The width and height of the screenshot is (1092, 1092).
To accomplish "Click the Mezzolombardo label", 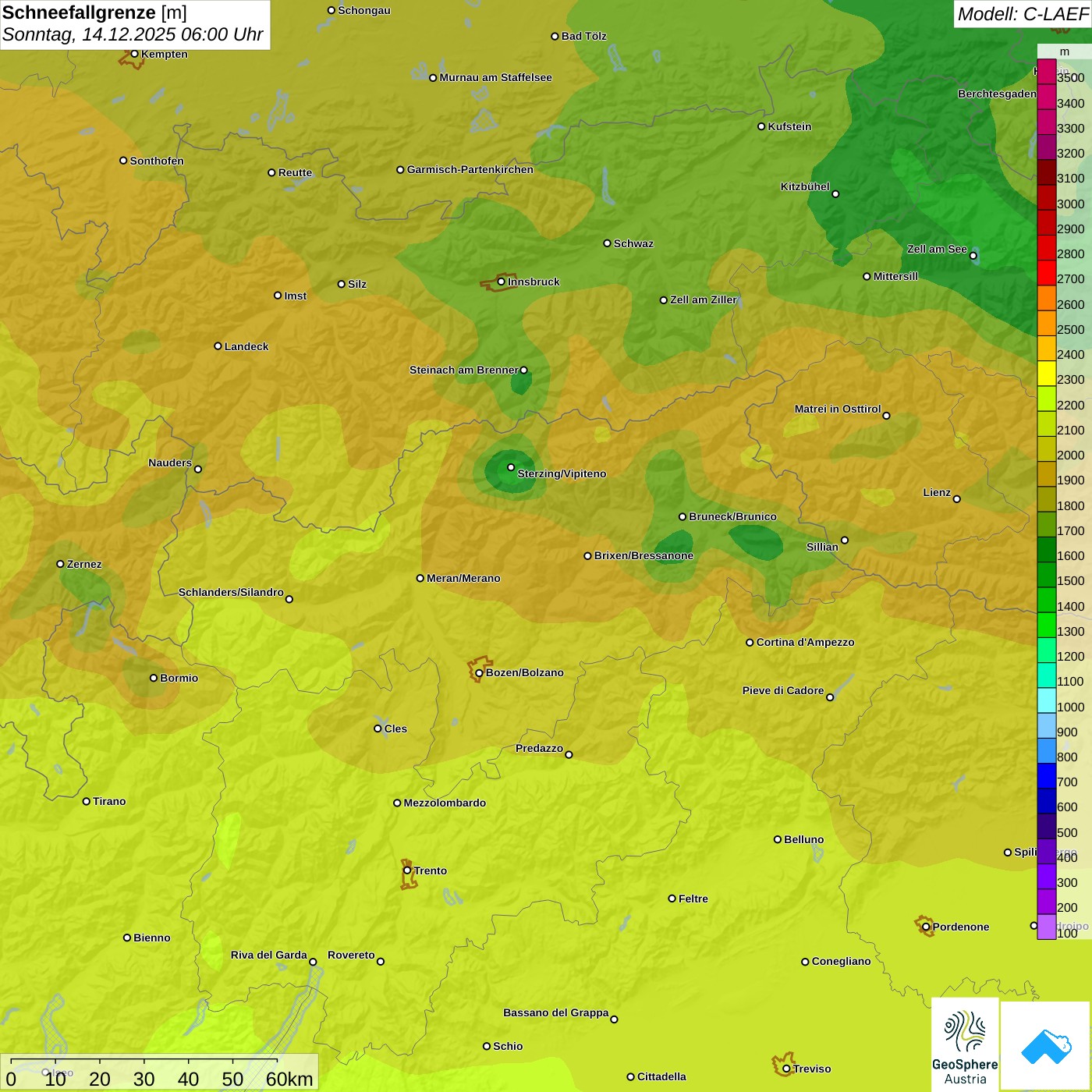I will coord(445,803).
